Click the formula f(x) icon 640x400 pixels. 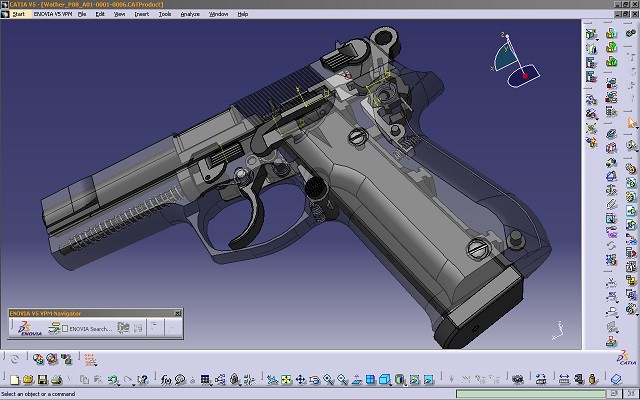coord(166,380)
